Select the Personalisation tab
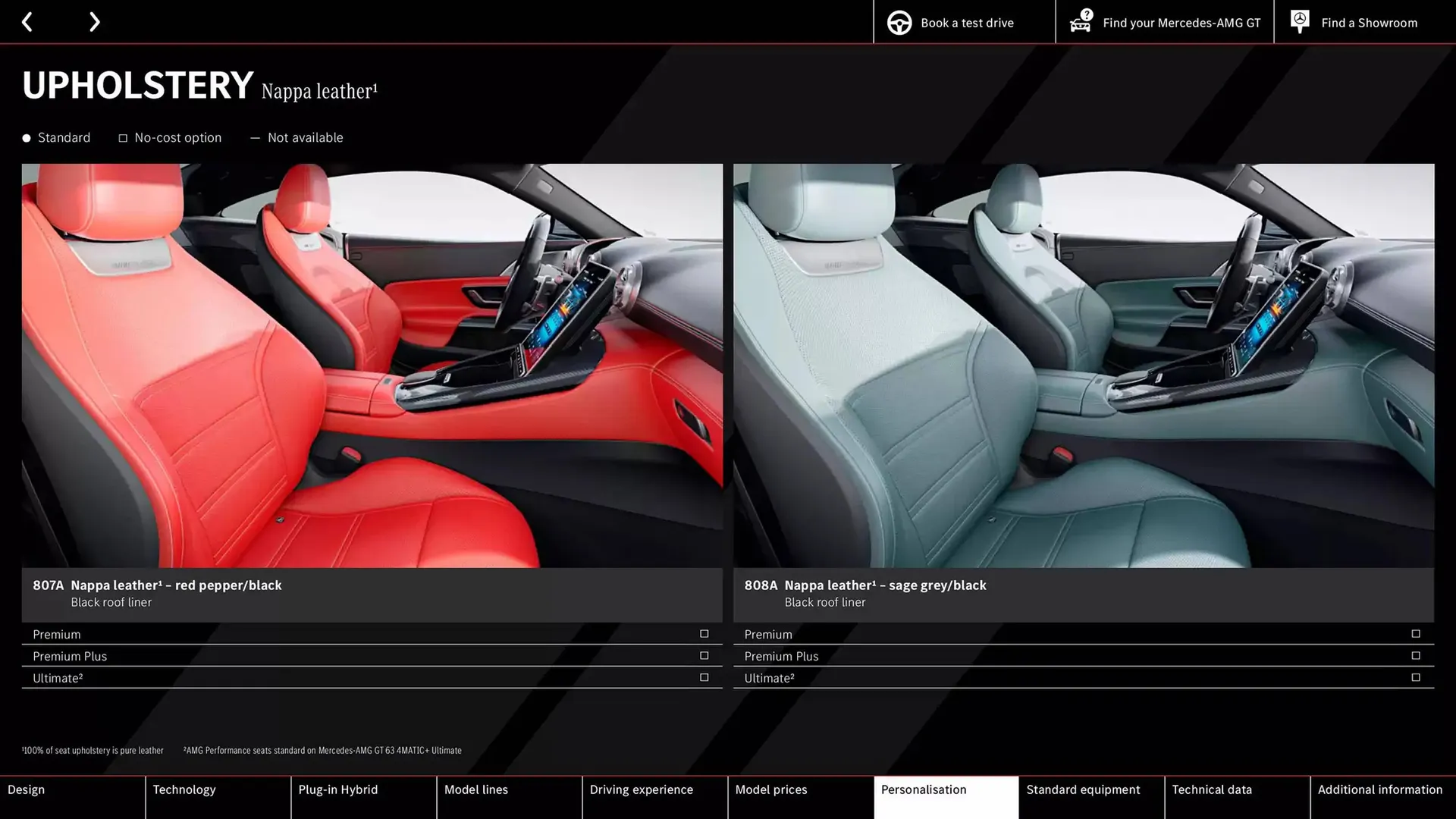 946,797
